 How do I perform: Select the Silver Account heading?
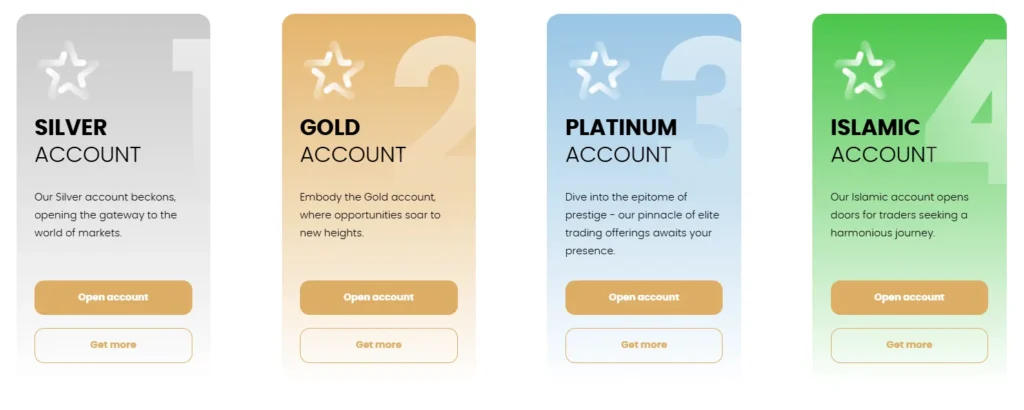point(88,141)
